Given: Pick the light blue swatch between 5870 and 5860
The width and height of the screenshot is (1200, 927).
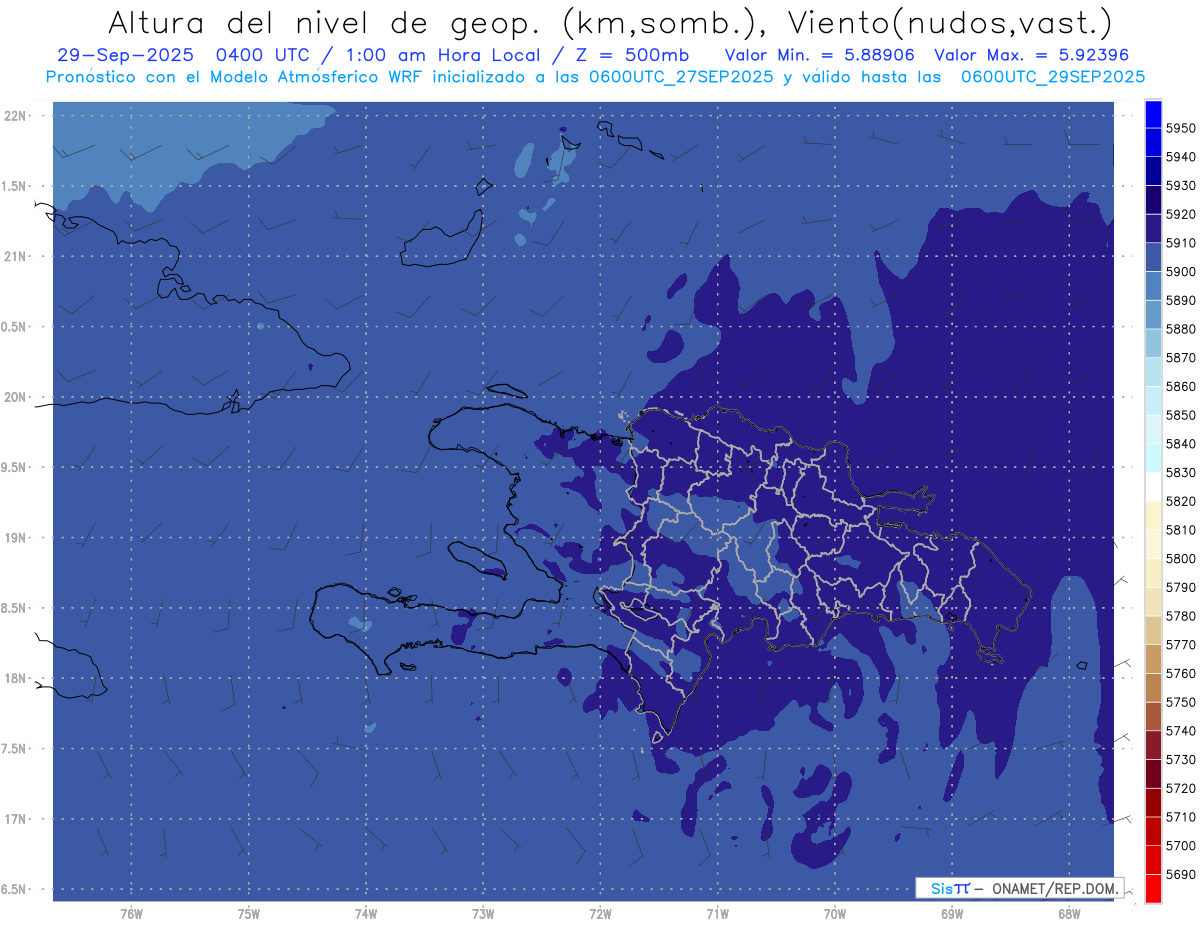Looking at the screenshot, I should (1153, 372).
